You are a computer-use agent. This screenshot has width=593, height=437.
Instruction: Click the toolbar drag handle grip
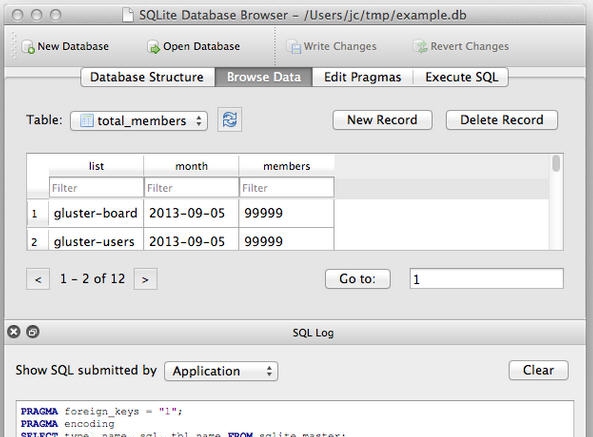pyautogui.click(x=14, y=47)
